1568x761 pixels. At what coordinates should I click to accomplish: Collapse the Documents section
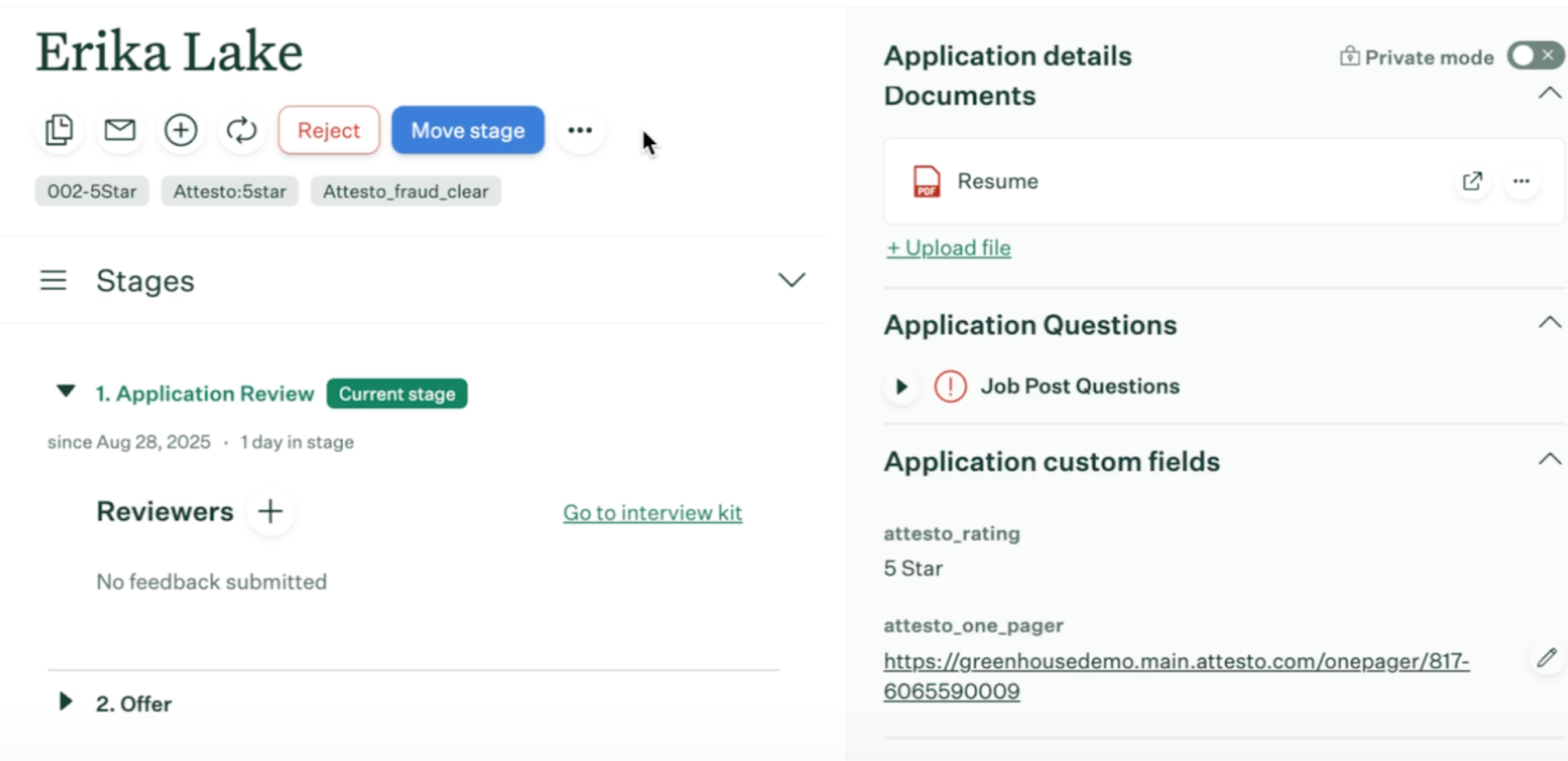pos(1549,94)
